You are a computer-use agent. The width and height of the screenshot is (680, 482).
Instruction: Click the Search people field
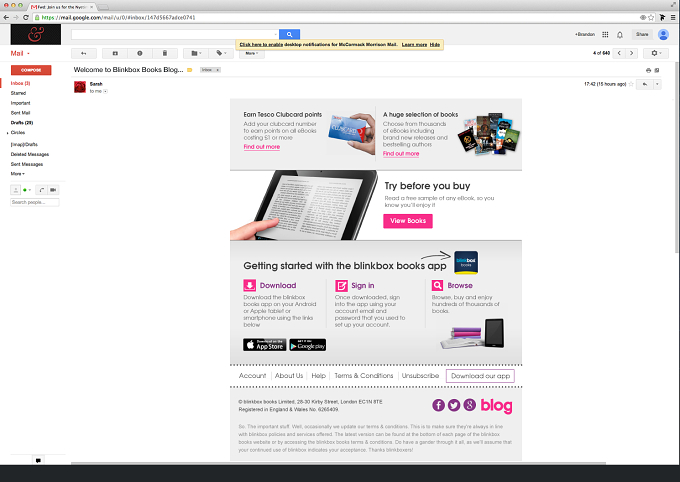[35, 202]
